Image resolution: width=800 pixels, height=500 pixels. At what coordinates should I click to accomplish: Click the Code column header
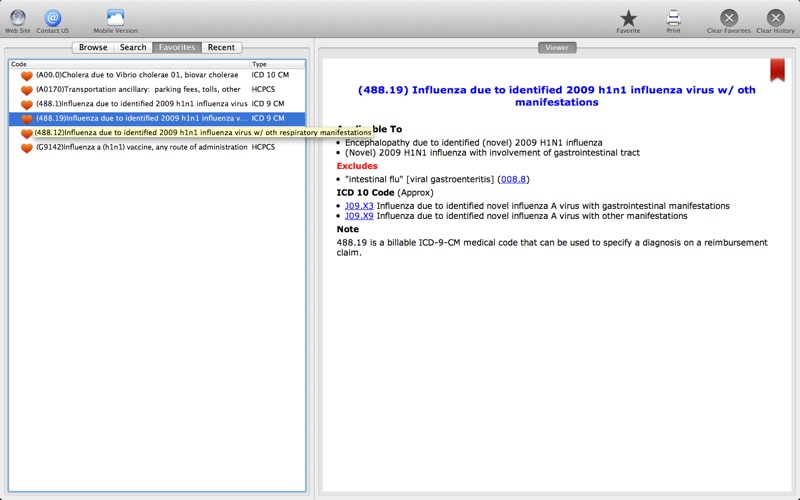[130, 64]
